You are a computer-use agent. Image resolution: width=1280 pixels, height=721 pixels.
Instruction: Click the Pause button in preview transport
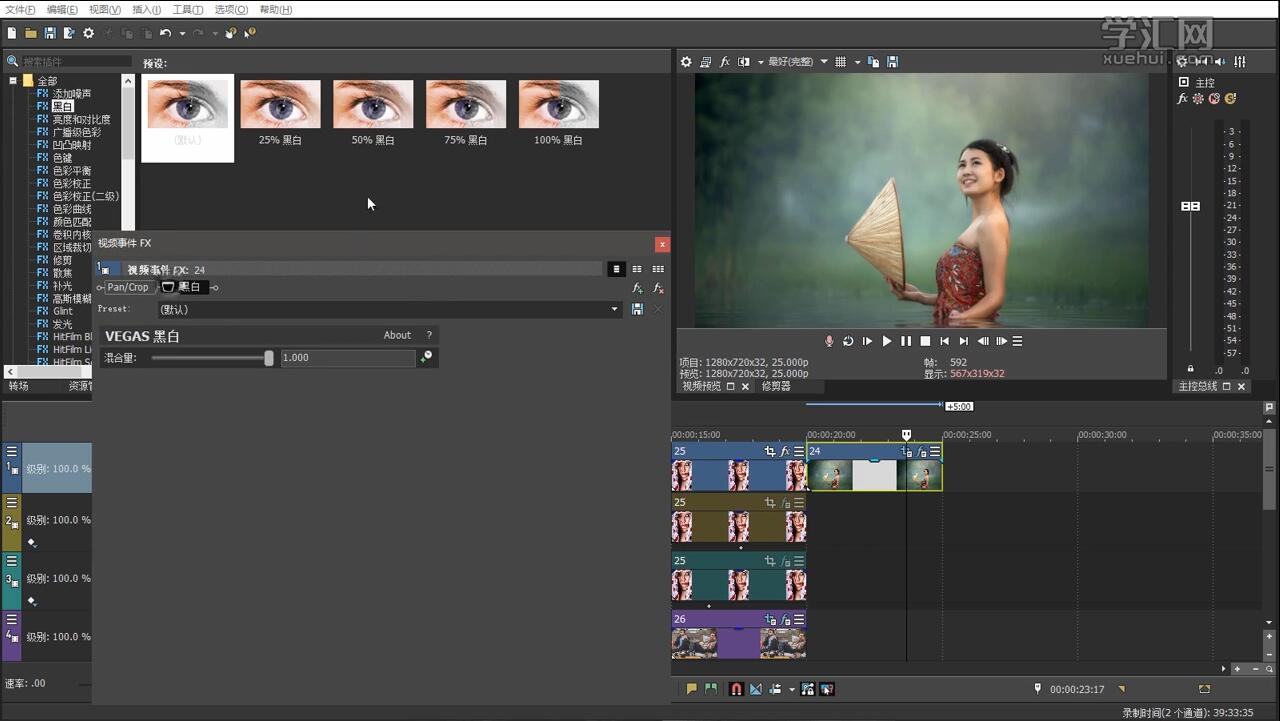coord(906,341)
